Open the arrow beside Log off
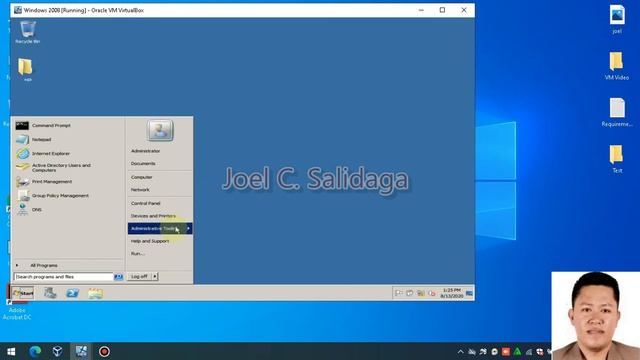640x360 pixels. click(155, 276)
